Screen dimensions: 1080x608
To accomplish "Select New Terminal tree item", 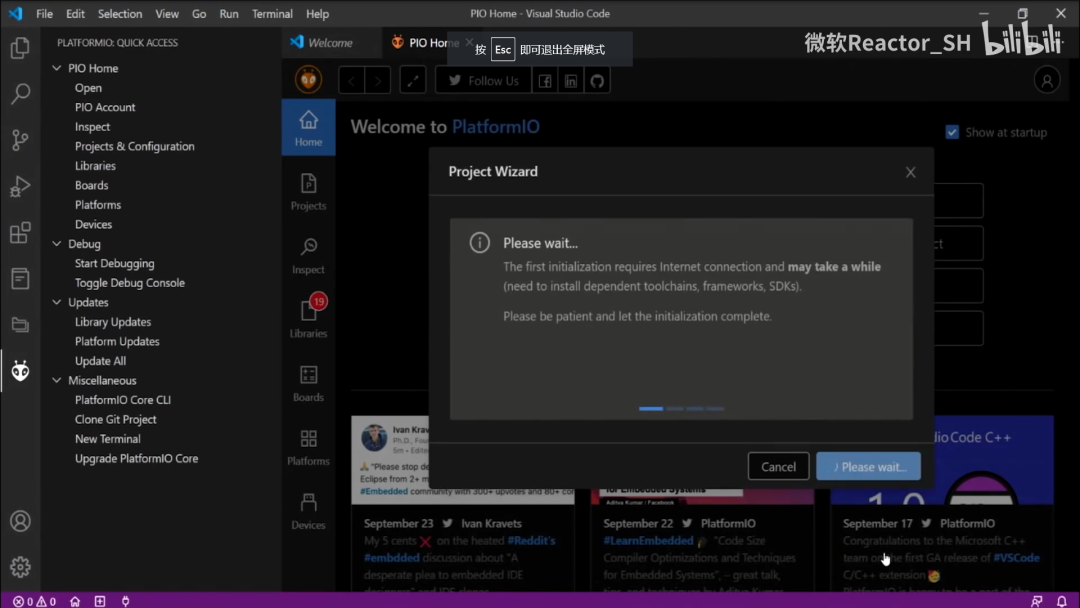I will tap(108, 439).
